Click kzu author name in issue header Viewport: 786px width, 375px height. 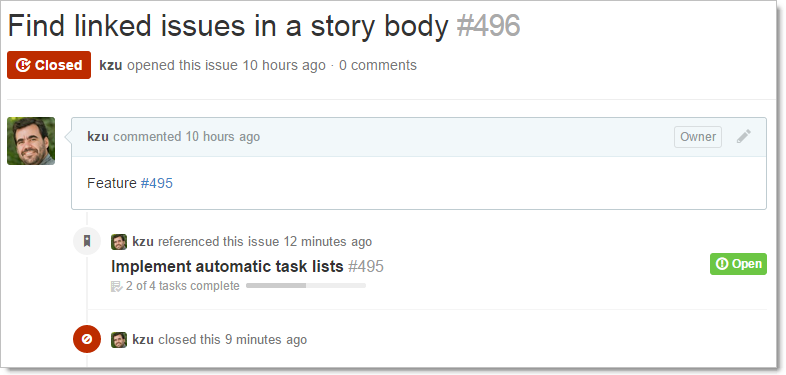pos(111,65)
